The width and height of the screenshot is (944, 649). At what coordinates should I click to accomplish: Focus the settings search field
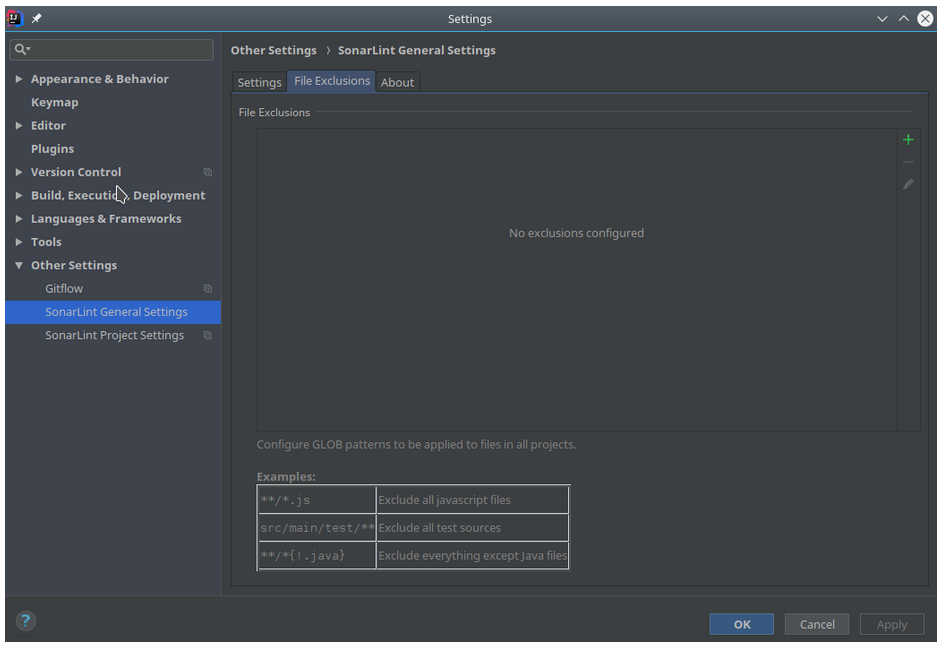pos(111,49)
